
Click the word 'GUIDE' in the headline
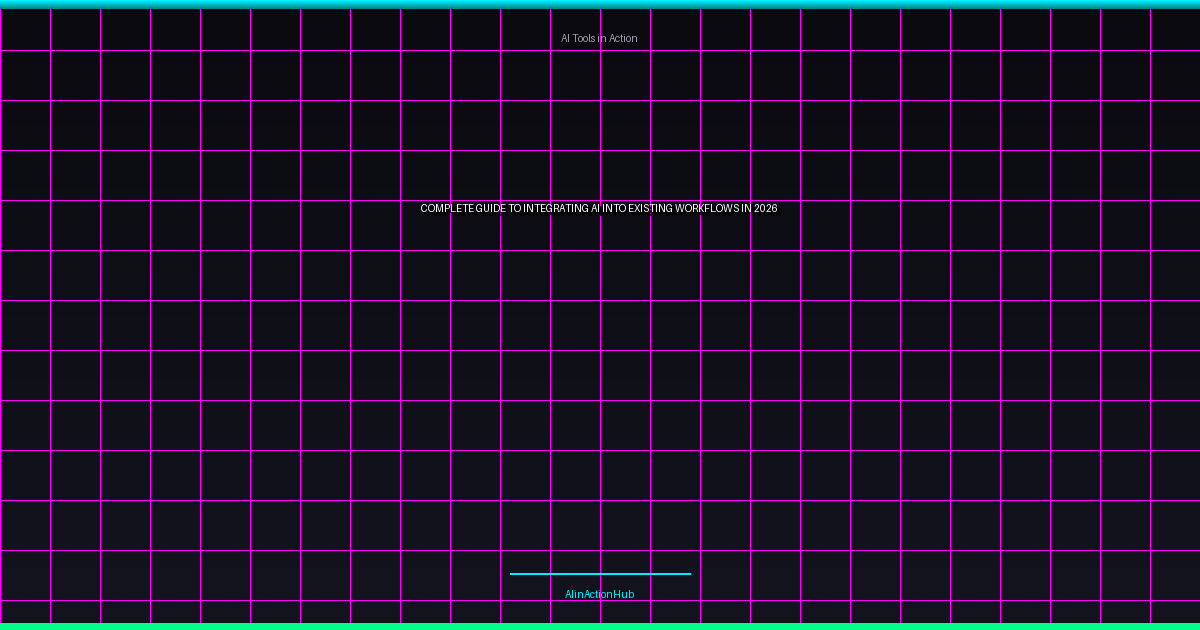pyautogui.click(x=490, y=208)
